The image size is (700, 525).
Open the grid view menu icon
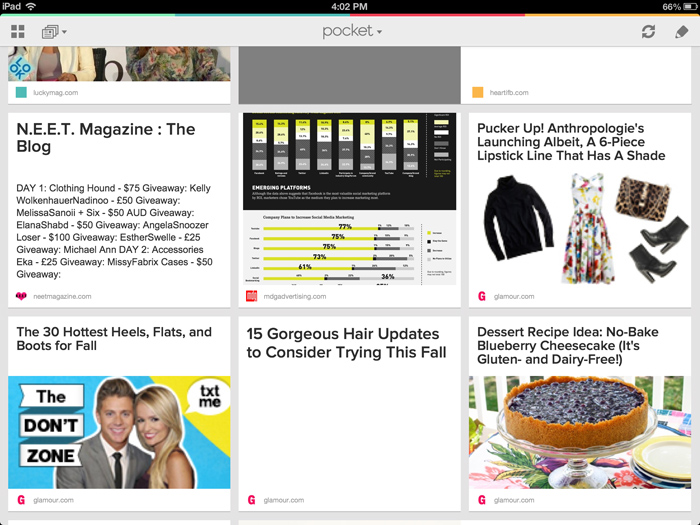pos(18,32)
